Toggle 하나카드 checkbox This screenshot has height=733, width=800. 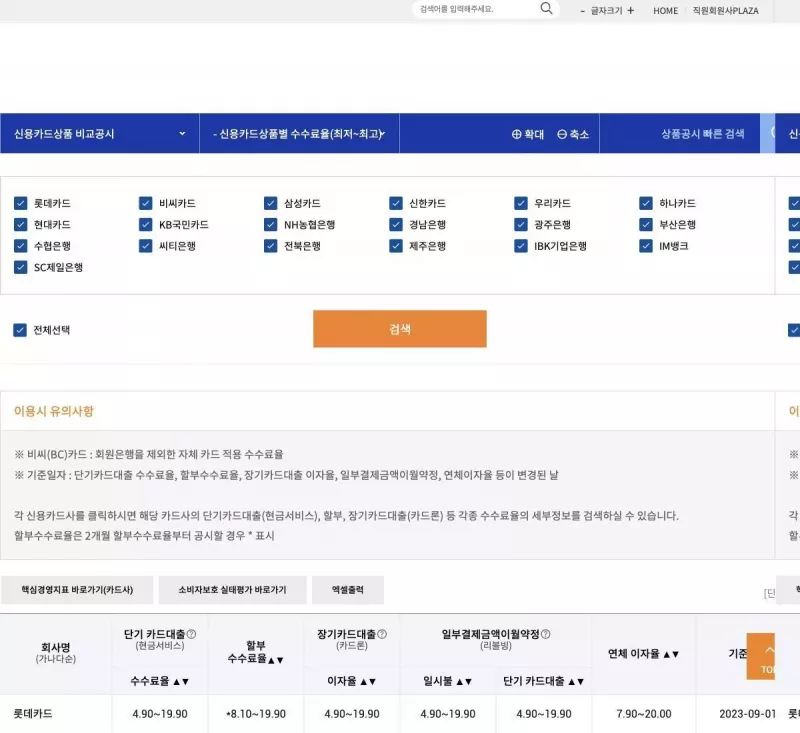pyautogui.click(x=646, y=204)
